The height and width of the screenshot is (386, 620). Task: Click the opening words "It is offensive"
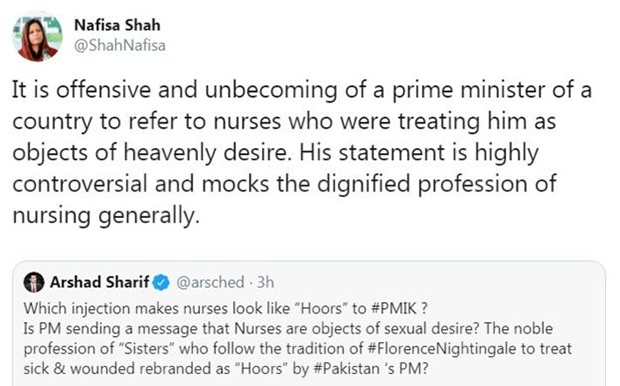[x=81, y=90]
